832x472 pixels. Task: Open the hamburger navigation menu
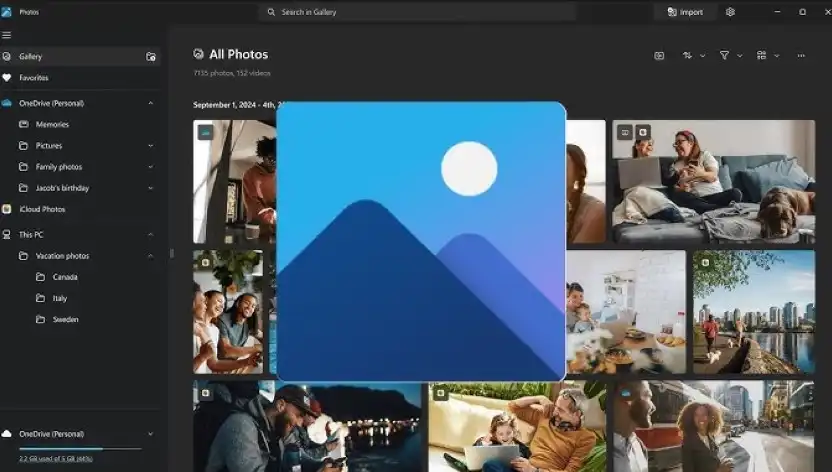7,35
